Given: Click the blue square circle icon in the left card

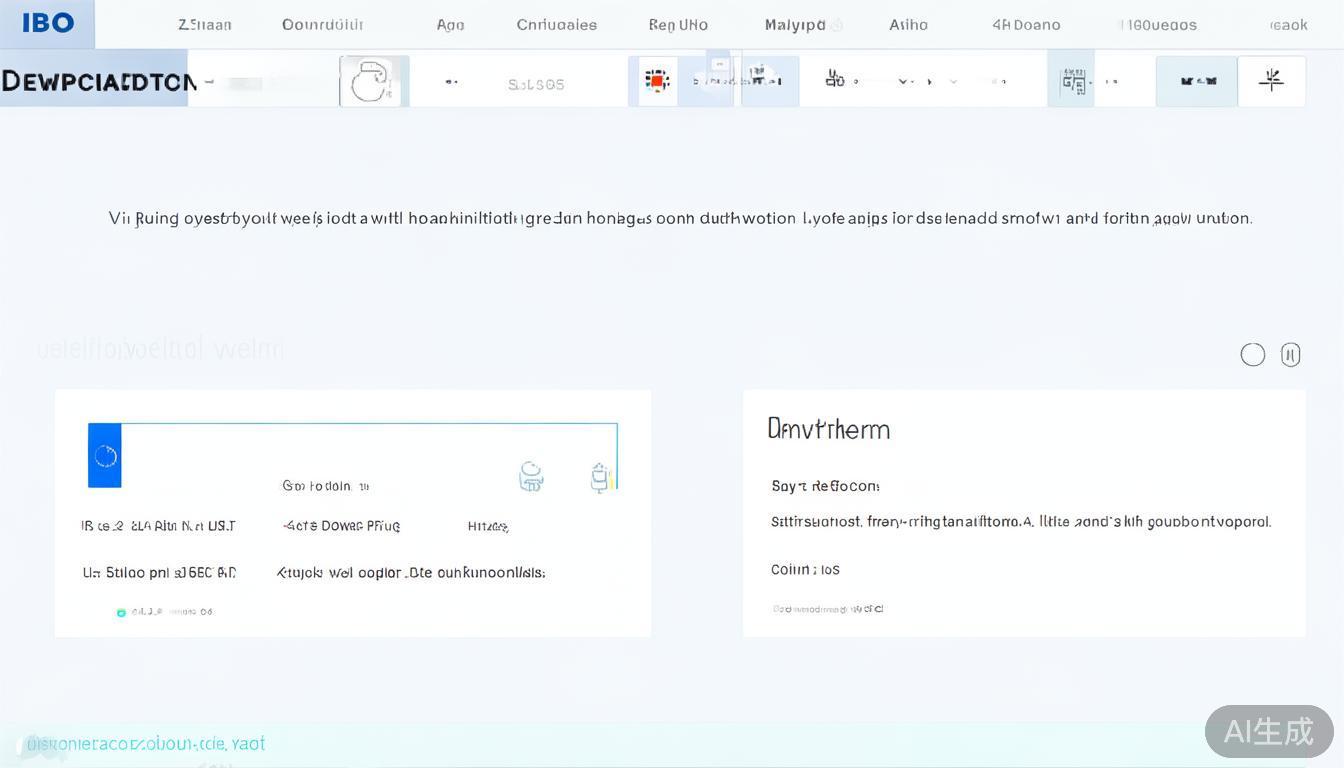Looking at the screenshot, I should point(105,456).
